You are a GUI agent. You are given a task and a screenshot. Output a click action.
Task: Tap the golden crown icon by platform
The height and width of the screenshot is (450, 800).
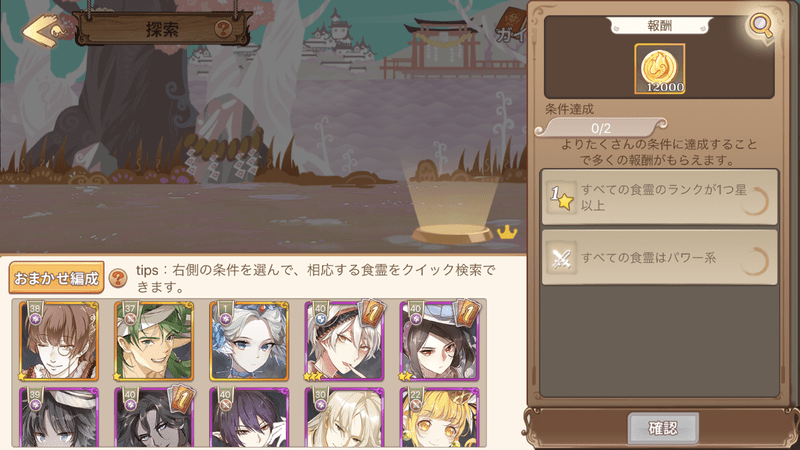click(x=507, y=232)
